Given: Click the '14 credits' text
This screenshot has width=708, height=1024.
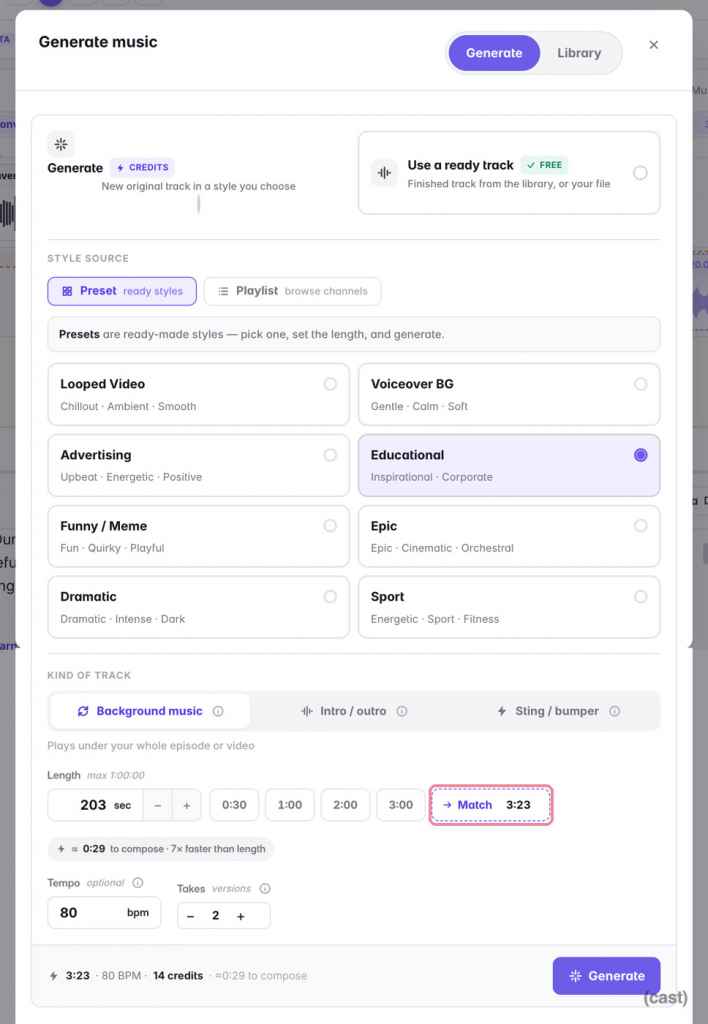Looking at the screenshot, I should (178, 976).
